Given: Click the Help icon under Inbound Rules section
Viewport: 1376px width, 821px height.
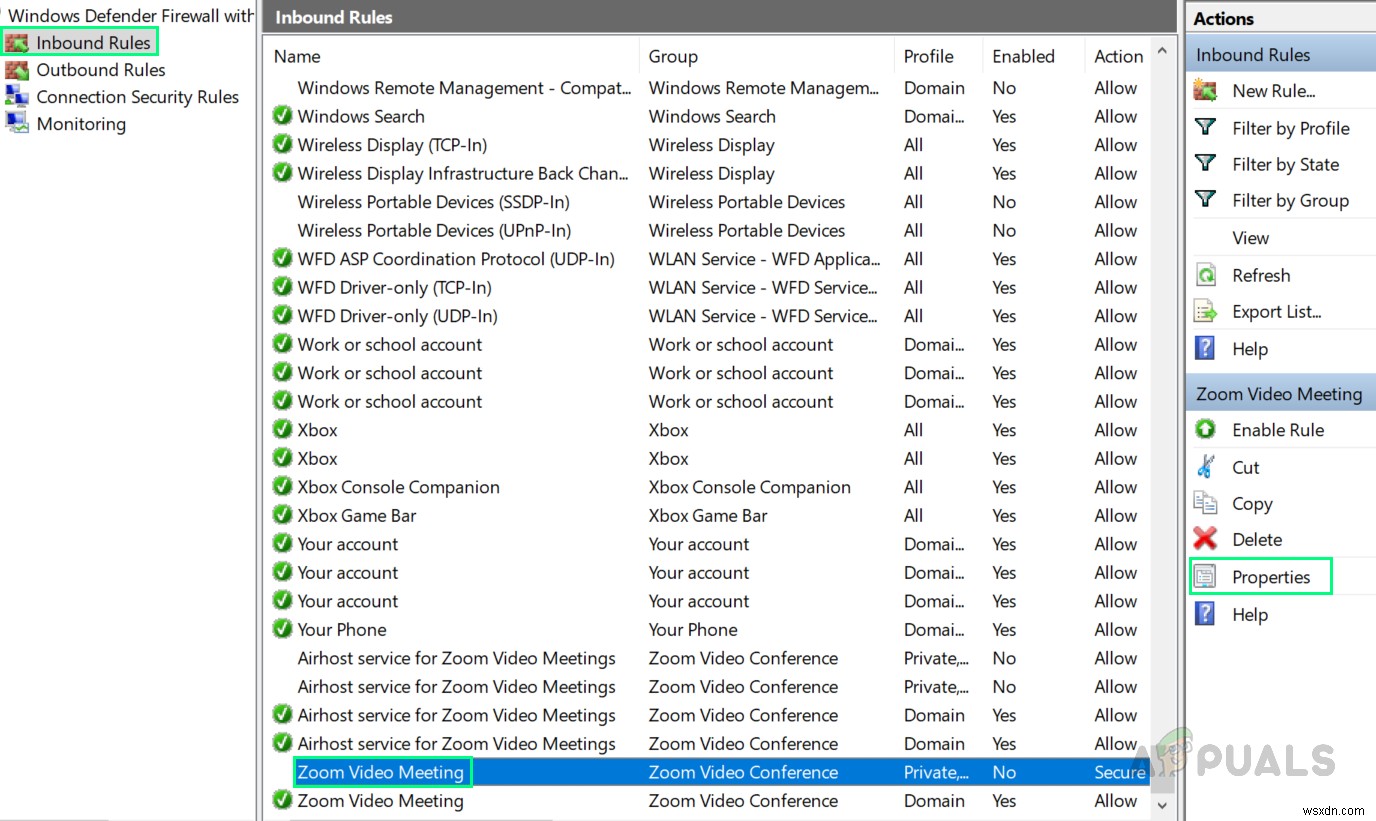Looking at the screenshot, I should (x=1206, y=349).
